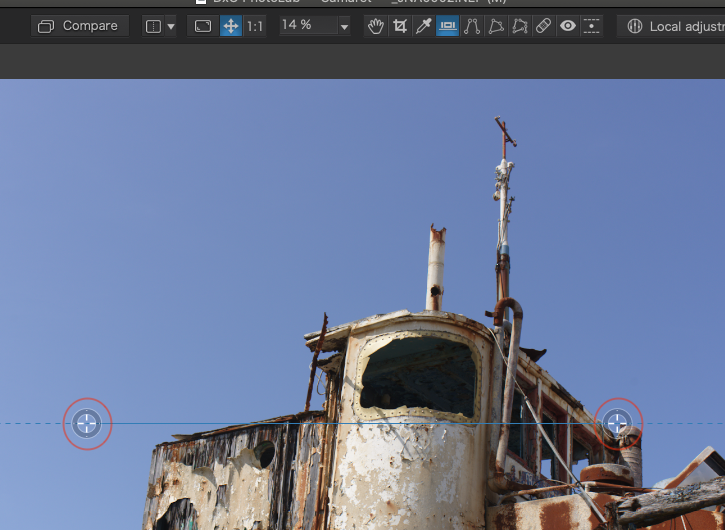Image resolution: width=725 pixels, height=530 pixels.
Task: Open the split preview dropdown arrow
Action: click(x=171, y=26)
